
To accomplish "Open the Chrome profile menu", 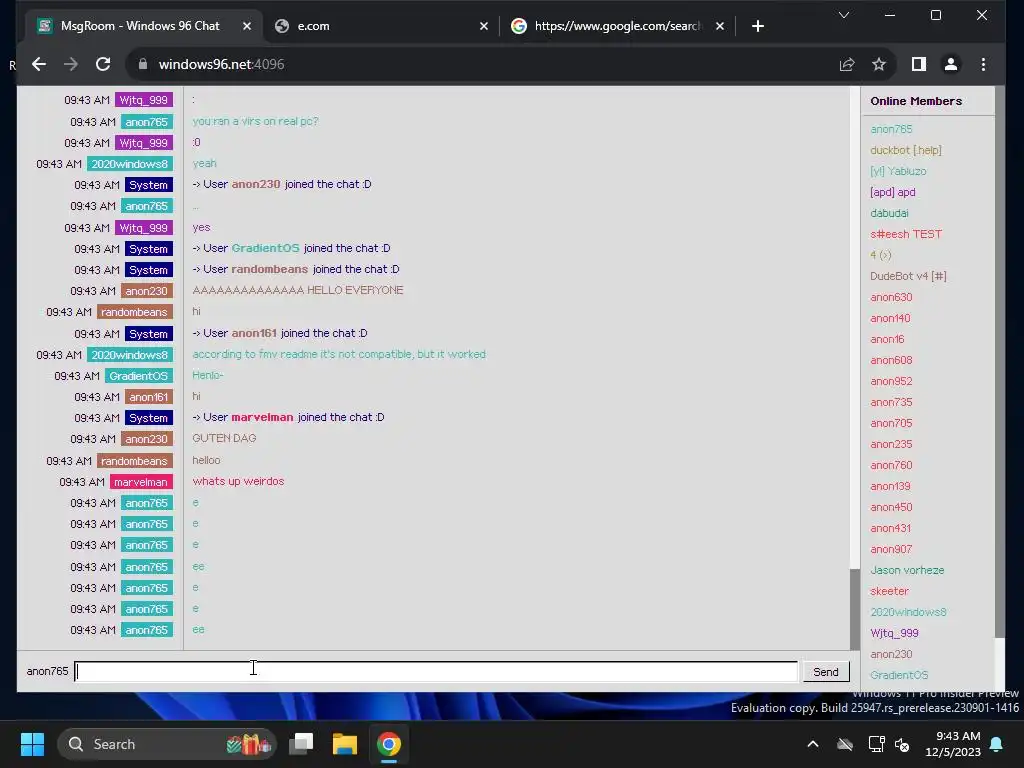I will pyautogui.click(x=951, y=64).
